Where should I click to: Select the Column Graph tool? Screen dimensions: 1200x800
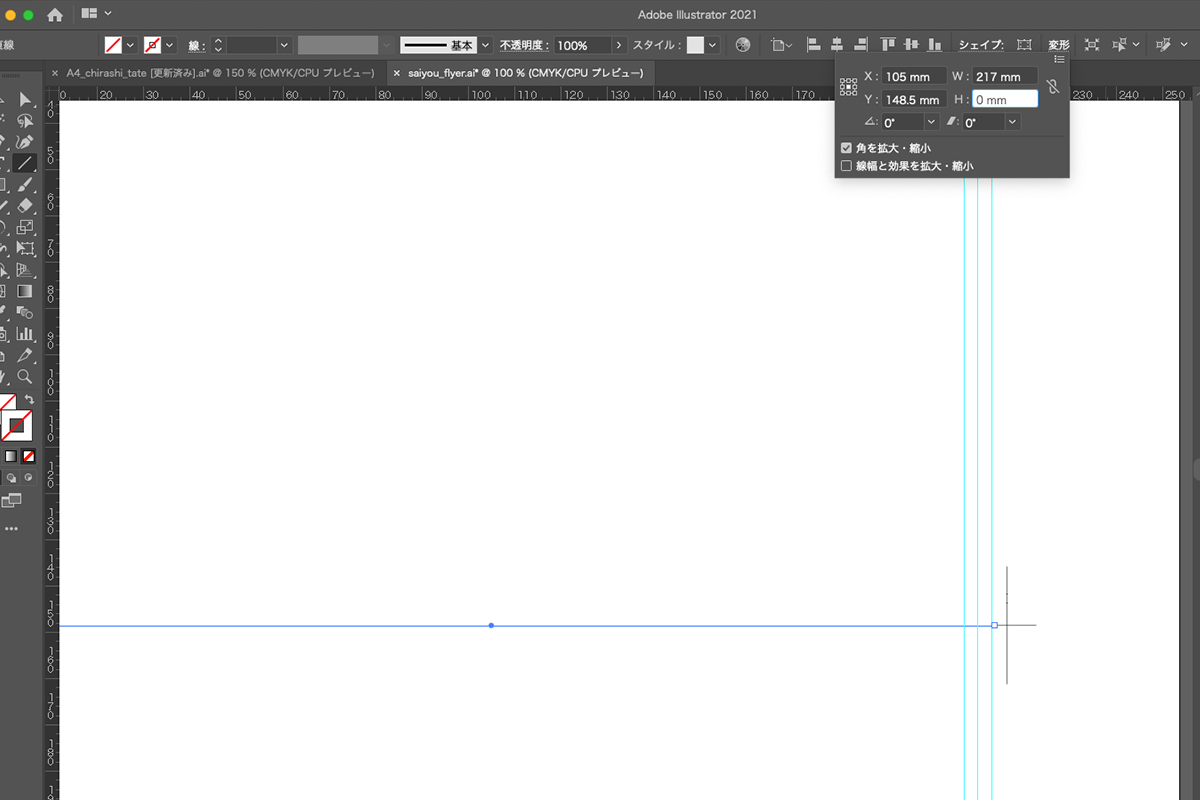point(25,334)
